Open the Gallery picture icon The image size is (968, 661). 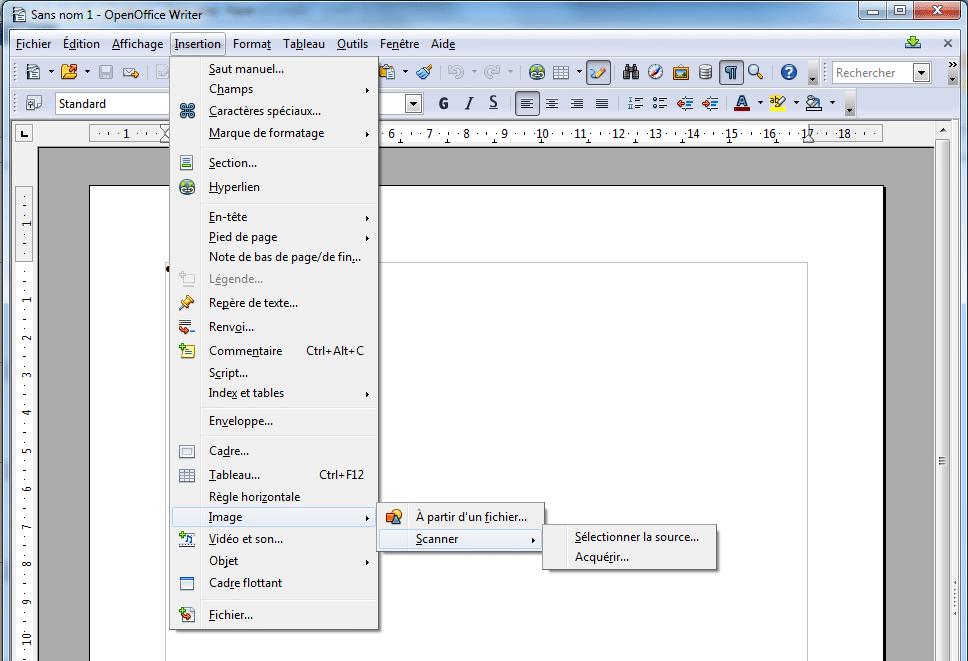(x=681, y=72)
